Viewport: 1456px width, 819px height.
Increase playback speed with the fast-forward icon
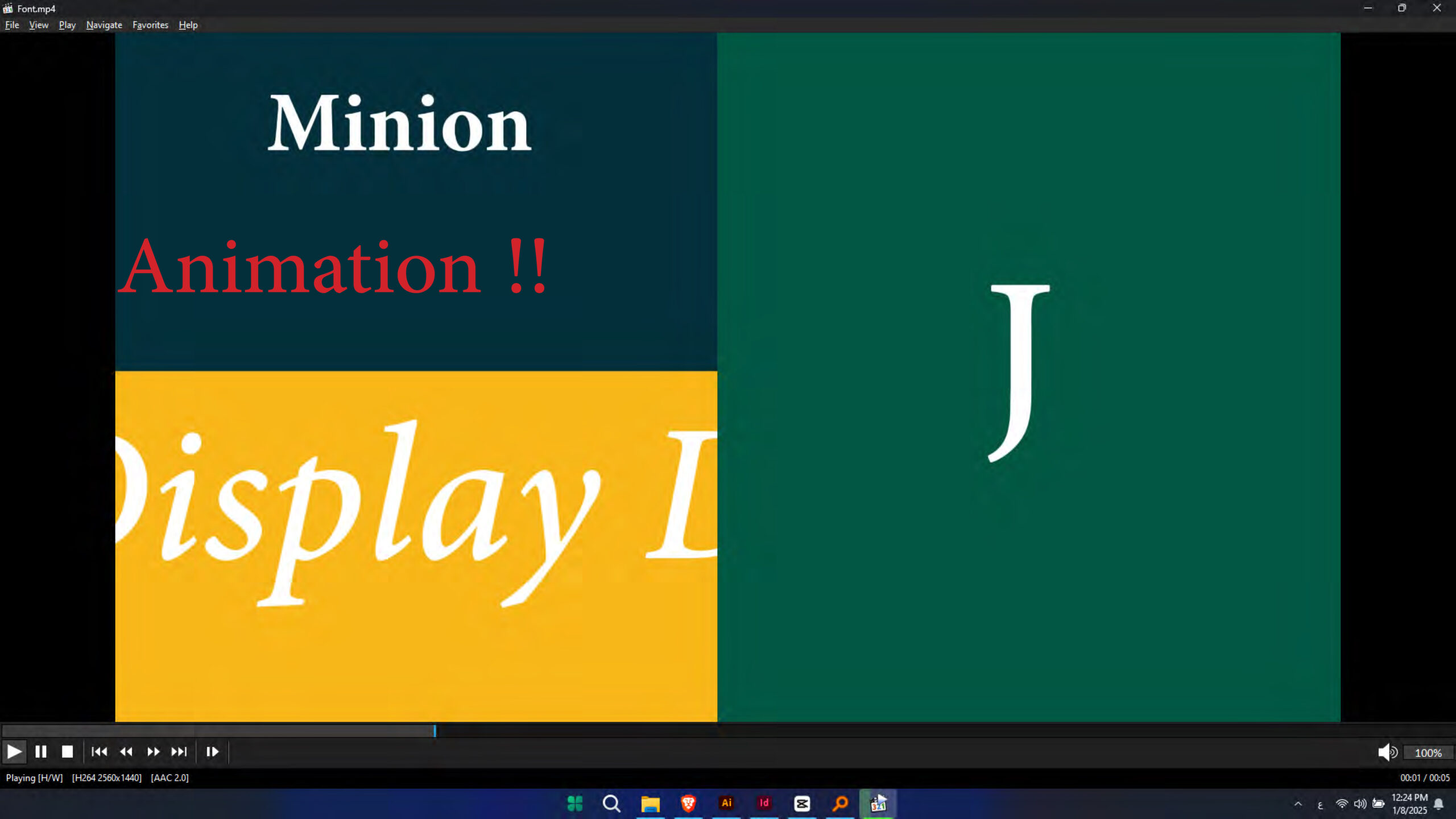point(153,752)
